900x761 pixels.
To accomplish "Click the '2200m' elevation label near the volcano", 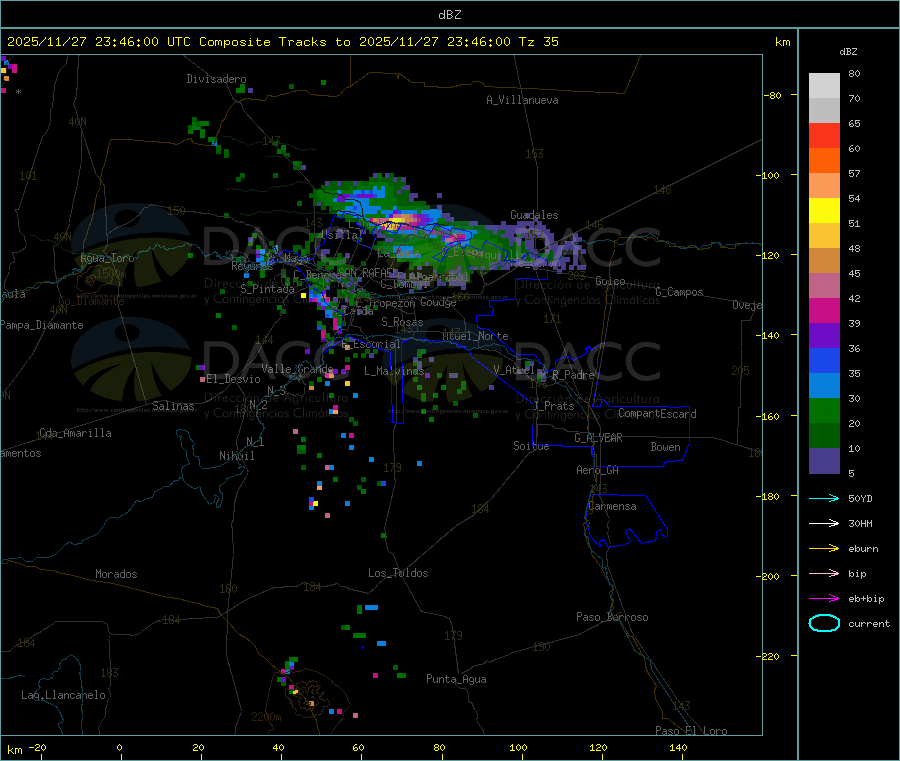I will point(266,717).
